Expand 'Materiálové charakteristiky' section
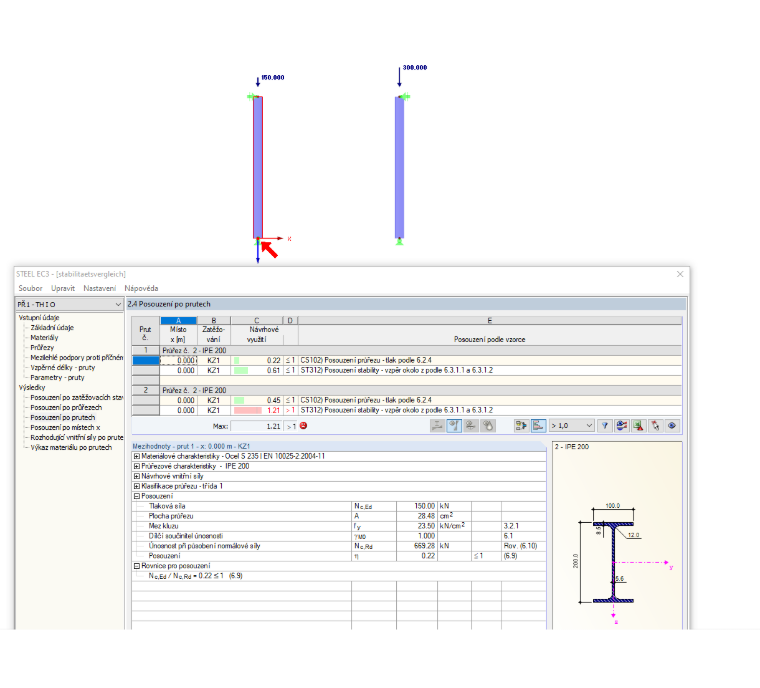This screenshot has height=688, width=760. (137, 456)
